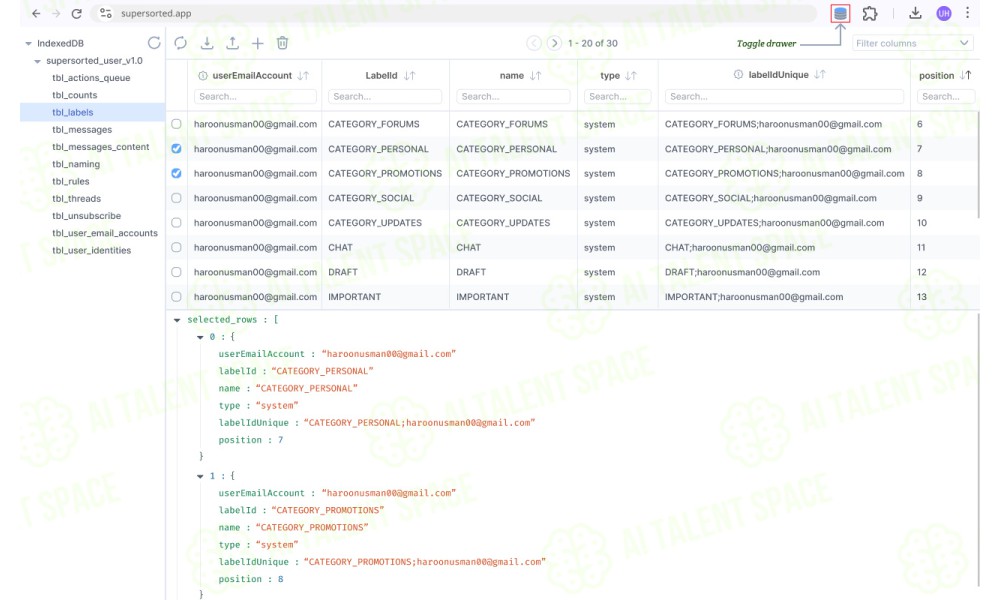Open the tbl_actions_queue table
Image resolution: width=1000 pixels, height=600 pixels.
(x=91, y=78)
